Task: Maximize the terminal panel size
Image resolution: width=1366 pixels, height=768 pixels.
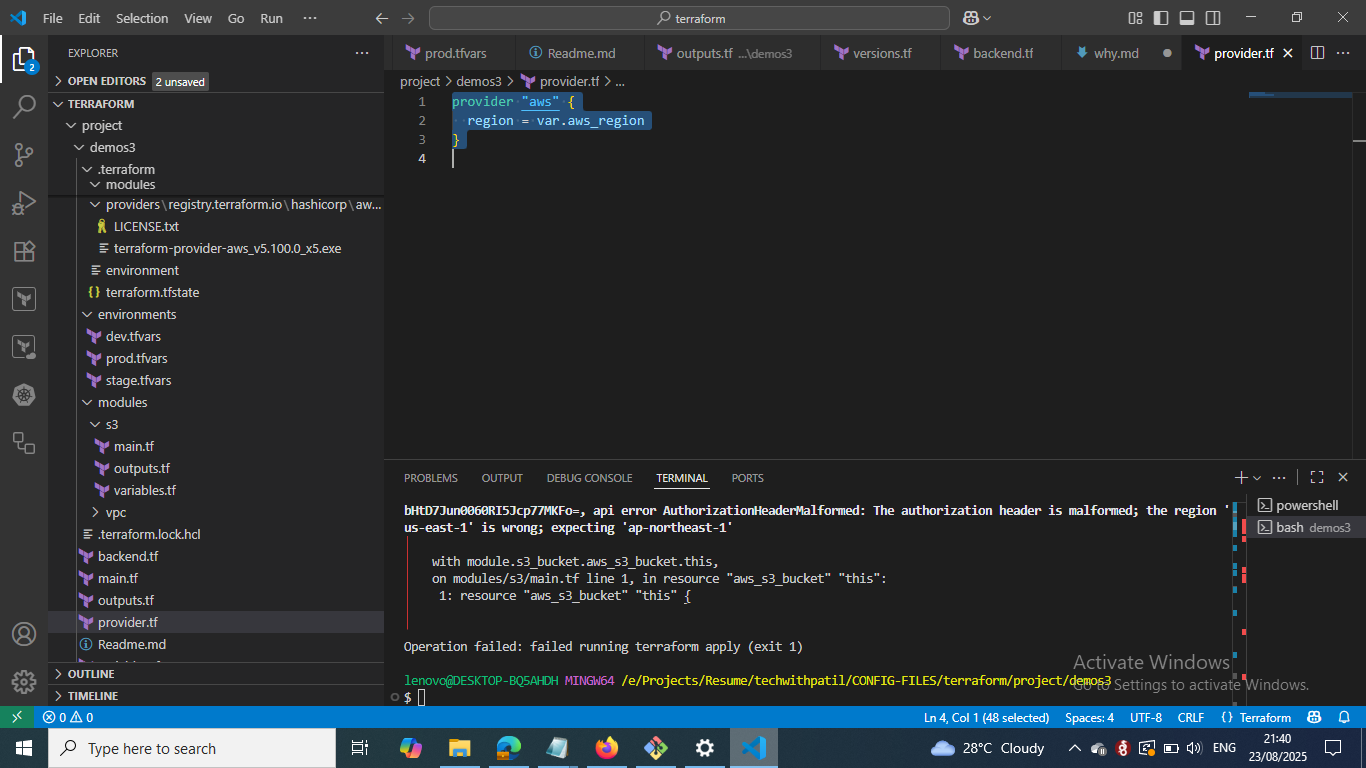Action: click(x=1317, y=478)
